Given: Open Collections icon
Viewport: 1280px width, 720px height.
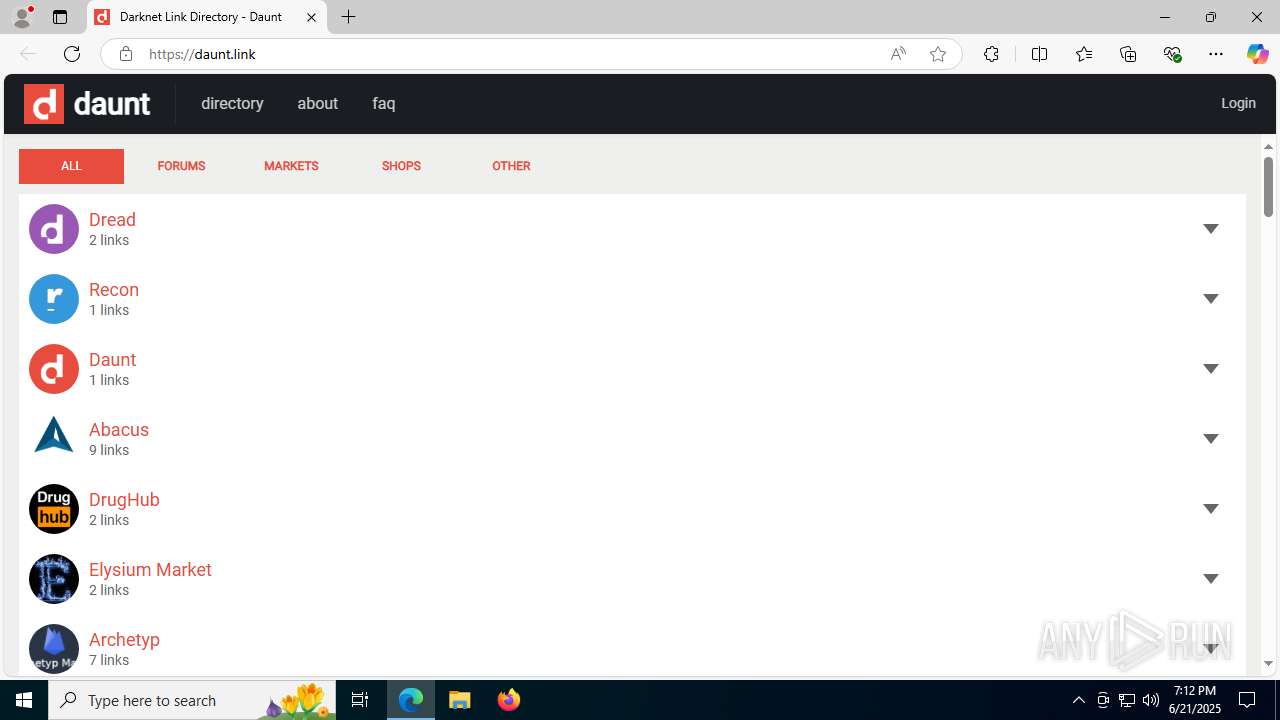Looking at the screenshot, I should [1128, 54].
